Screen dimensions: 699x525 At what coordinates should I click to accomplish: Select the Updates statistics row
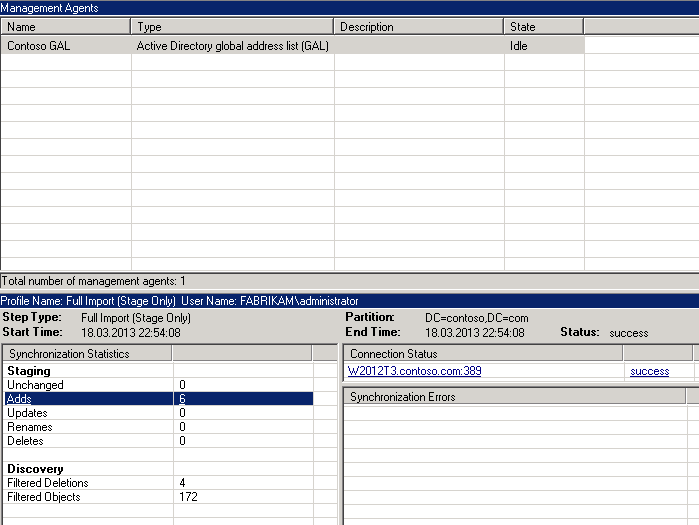[x=159, y=413]
